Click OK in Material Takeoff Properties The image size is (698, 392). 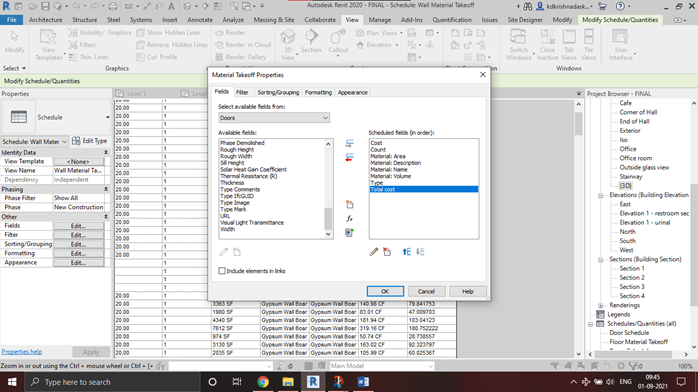pyautogui.click(x=385, y=291)
